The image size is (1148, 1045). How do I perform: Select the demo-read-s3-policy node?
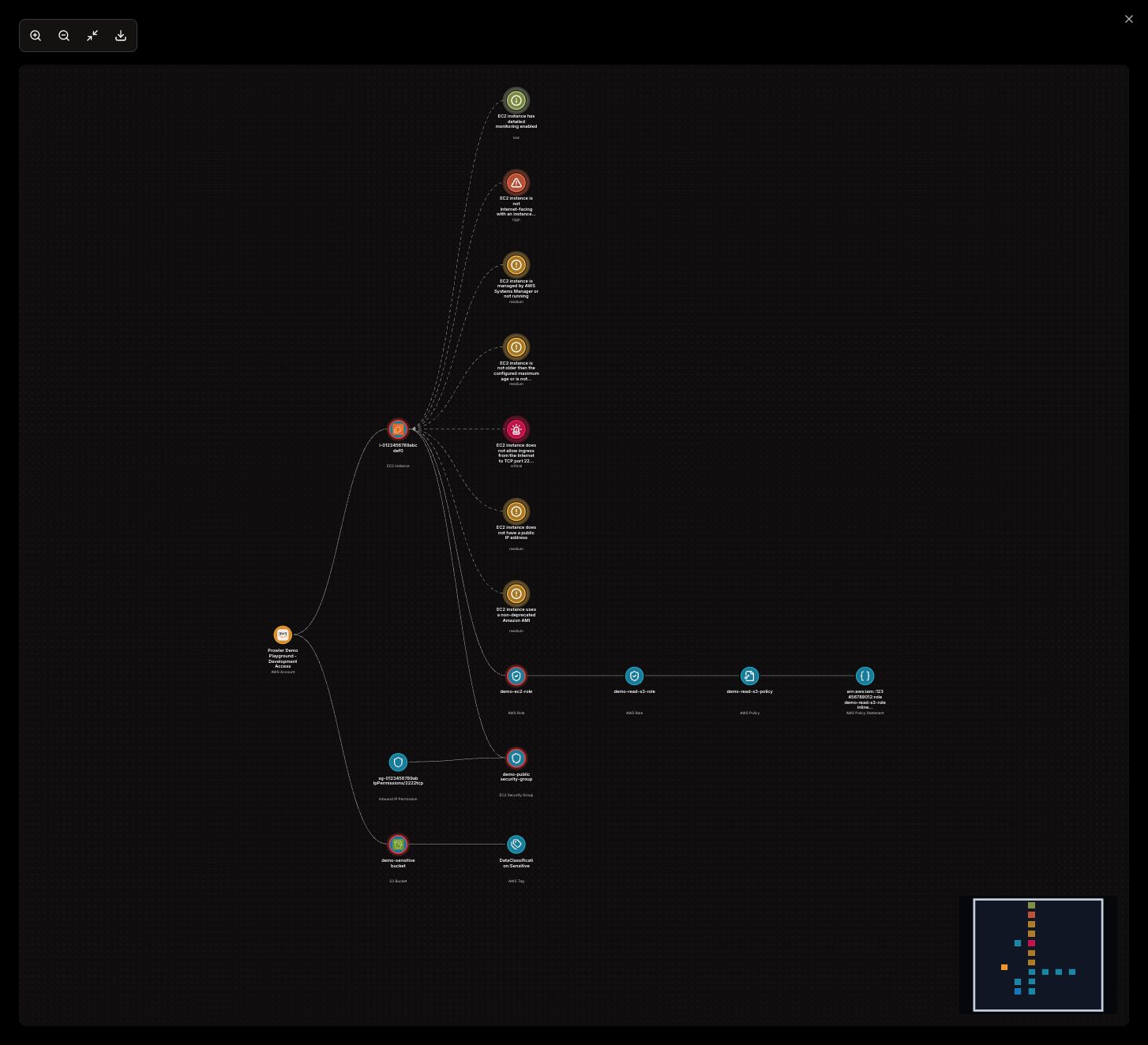click(x=749, y=676)
